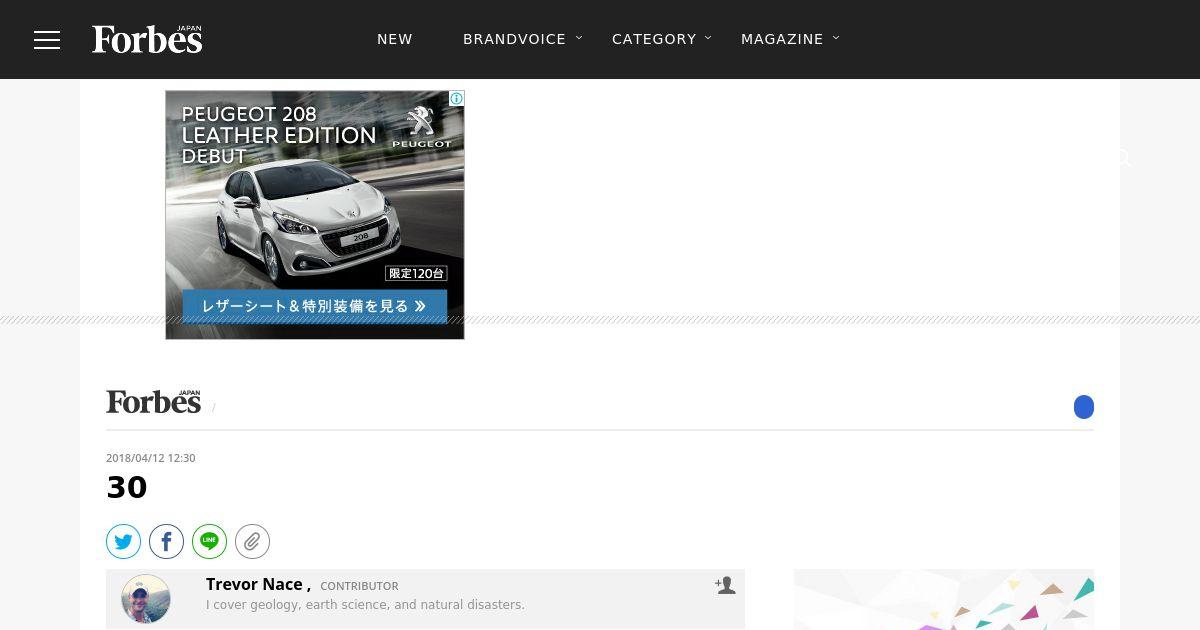Share the article on LINE
The image size is (1200, 630).
[209, 542]
